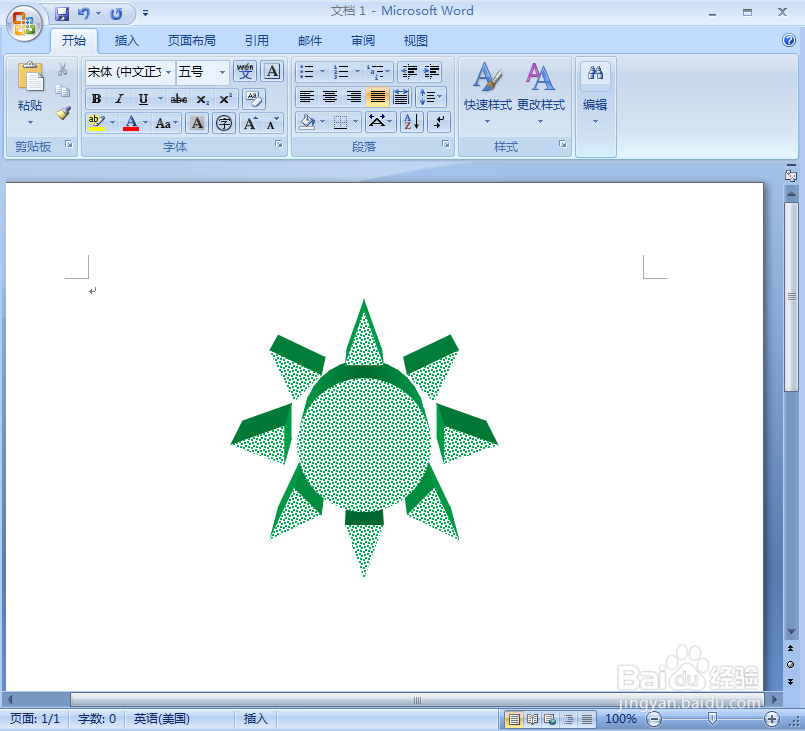This screenshot has height=731, width=805.
Task: Switch to the 视图 tab
Action: point(416,41)
